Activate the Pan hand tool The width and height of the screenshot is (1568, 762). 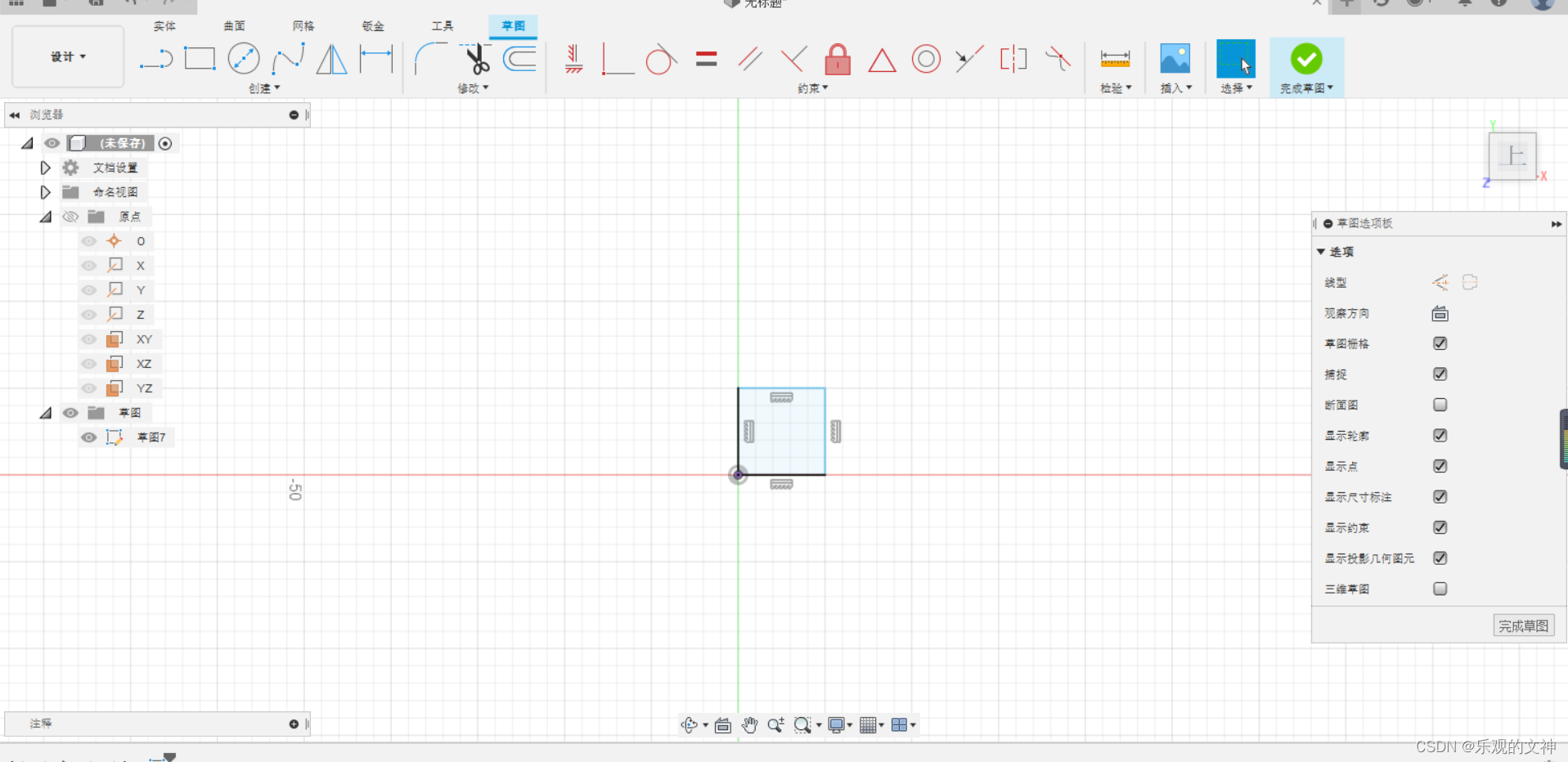749,724
